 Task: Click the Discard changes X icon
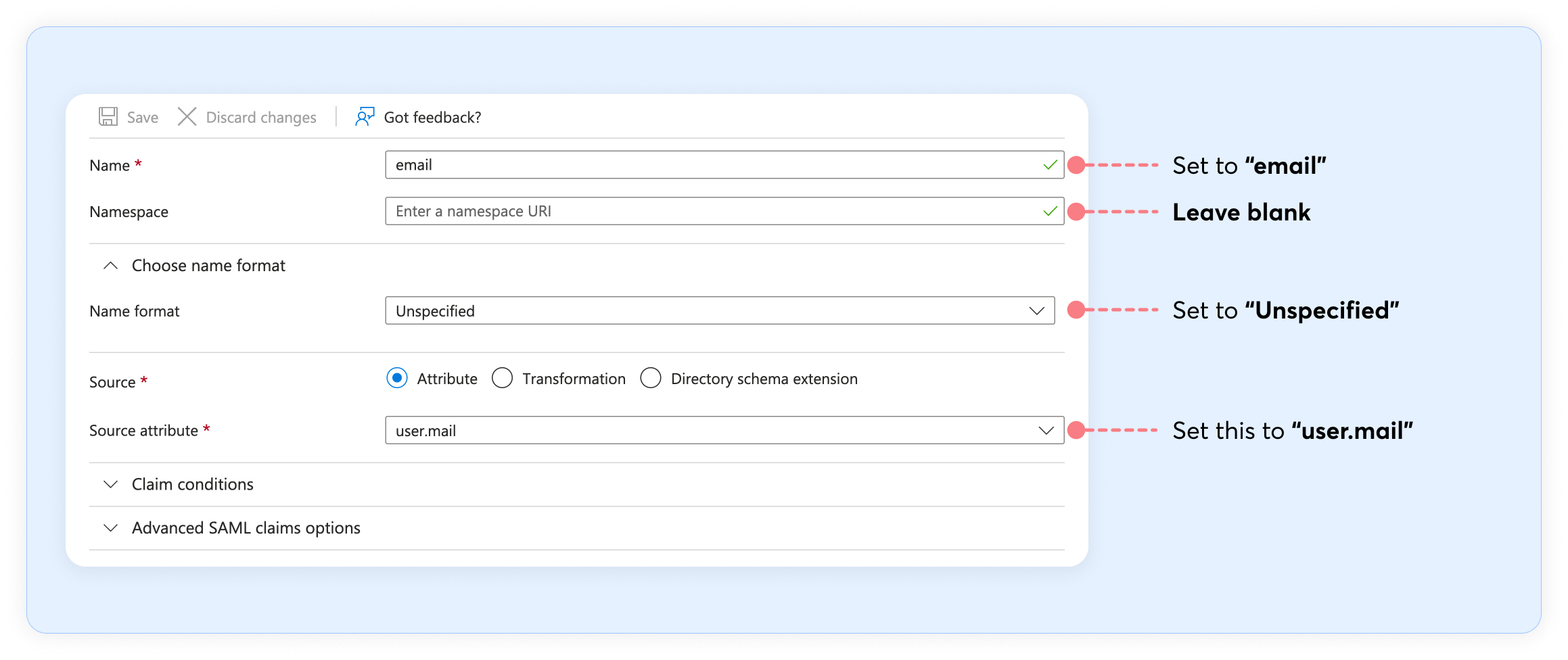[187, 117]
